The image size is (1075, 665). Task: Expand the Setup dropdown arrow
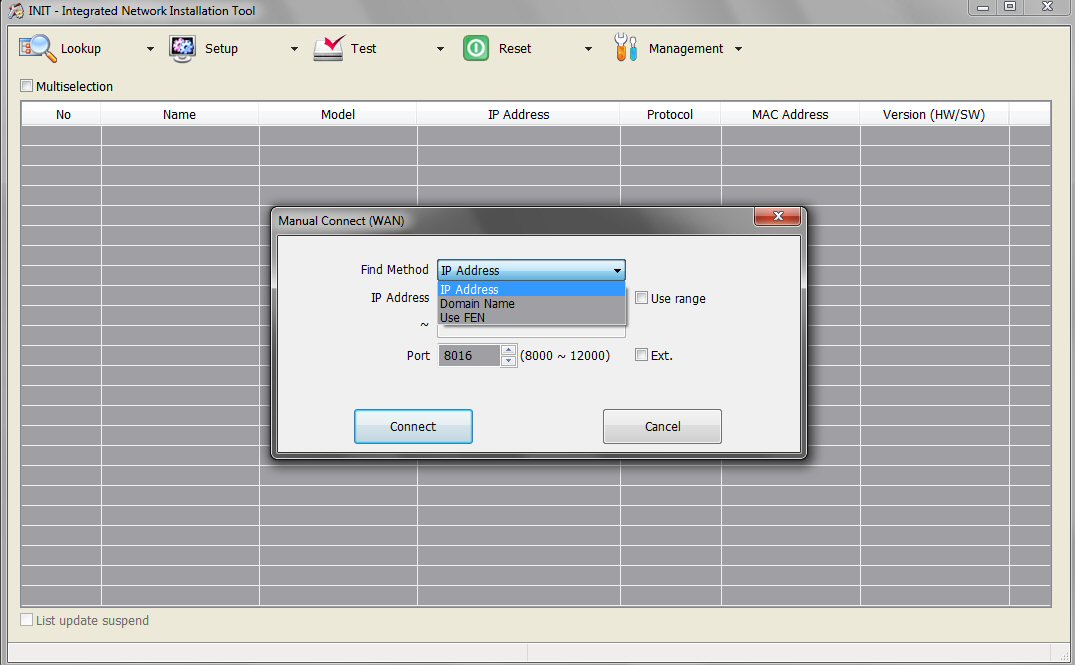point(294,49)
